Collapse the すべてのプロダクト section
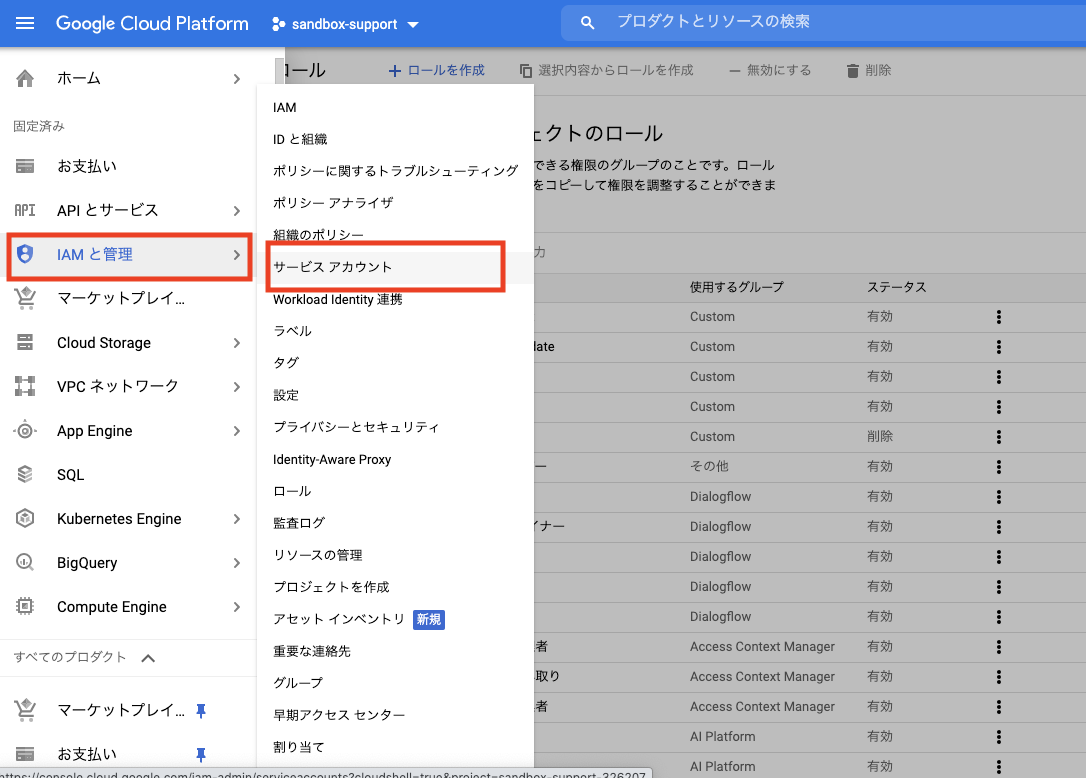The height and width of the screenshot is (778, 1086). (x=148, y=658)
